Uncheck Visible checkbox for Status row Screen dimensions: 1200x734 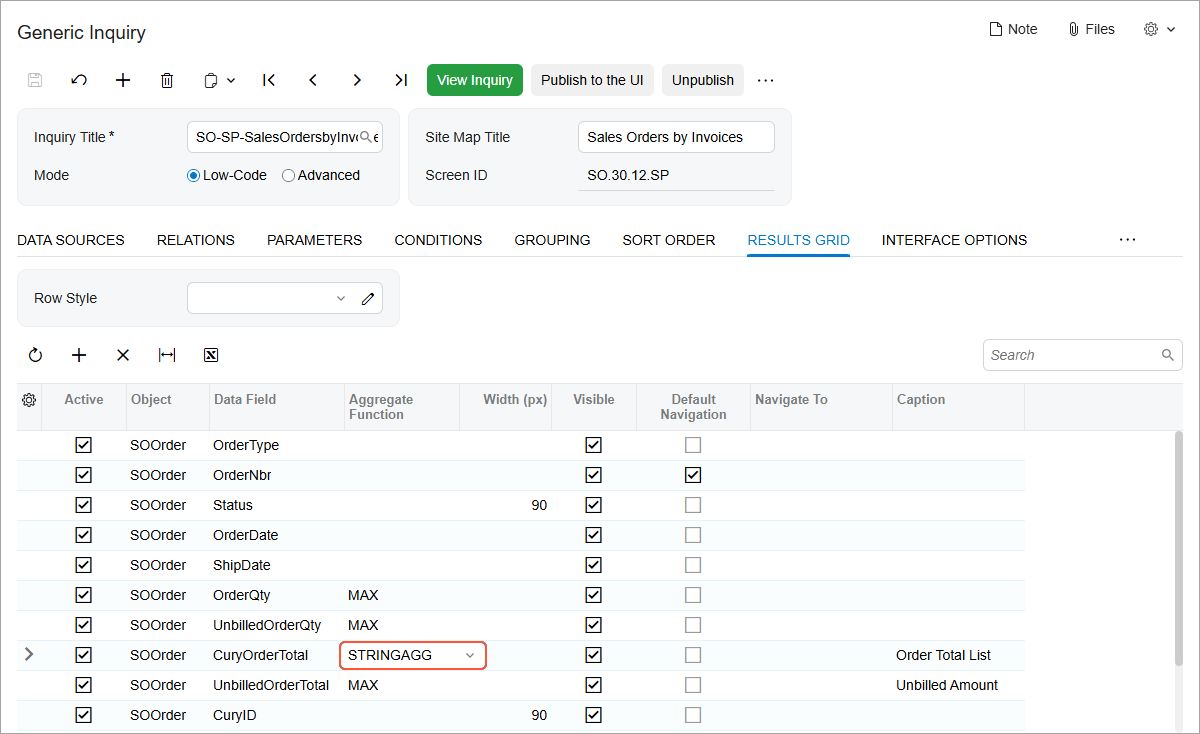[593, 505]
